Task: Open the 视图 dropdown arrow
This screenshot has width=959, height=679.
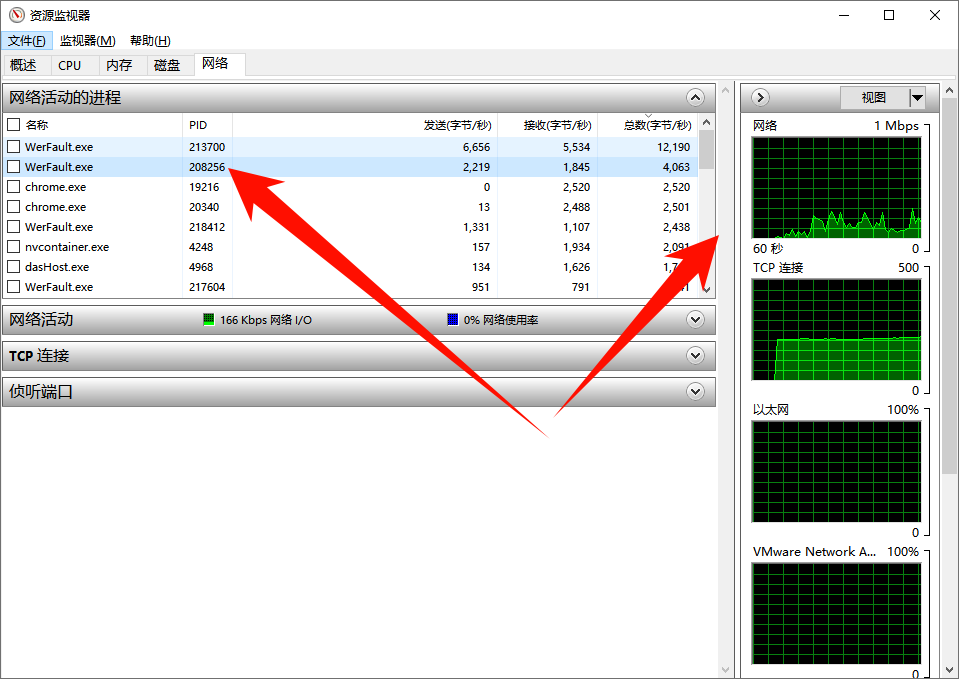Action: [x=917, y=97]
